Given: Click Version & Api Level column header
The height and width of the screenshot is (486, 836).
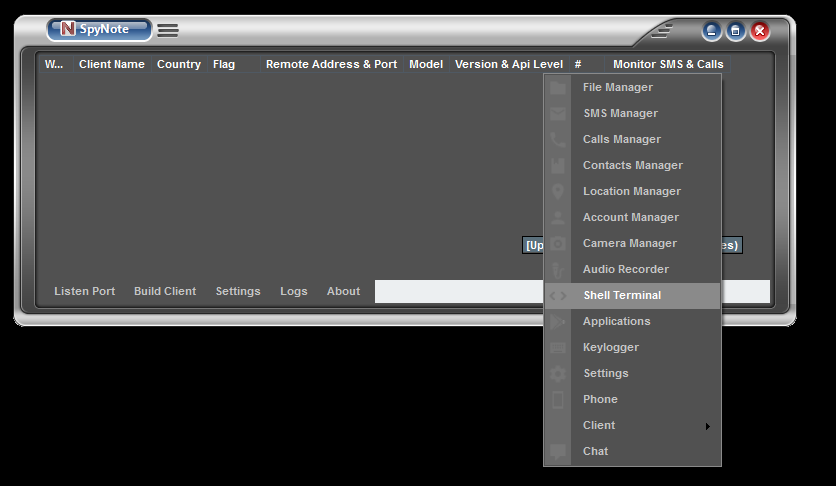Looking at the screenshot, I should (509, 64).
